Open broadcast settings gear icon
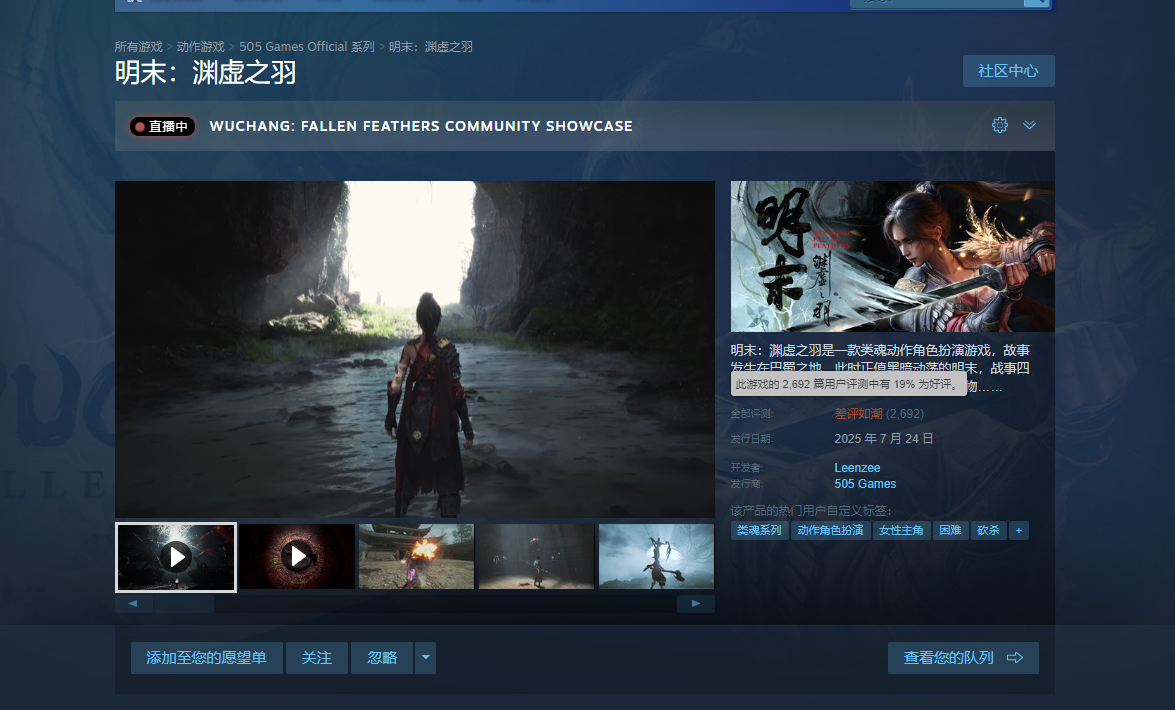Image resolution: width=1175 pixels, height=710 pixels. click(1000, 125)
